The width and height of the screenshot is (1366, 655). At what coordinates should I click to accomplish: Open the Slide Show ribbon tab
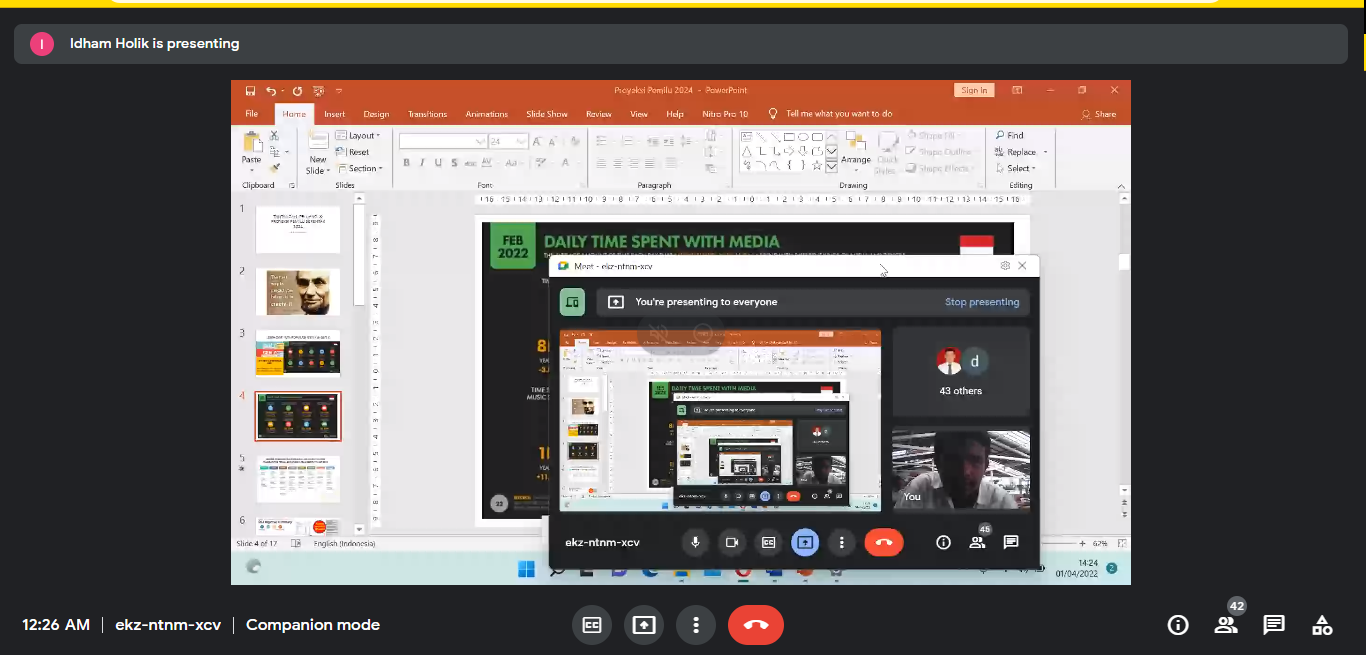(547, 114)
